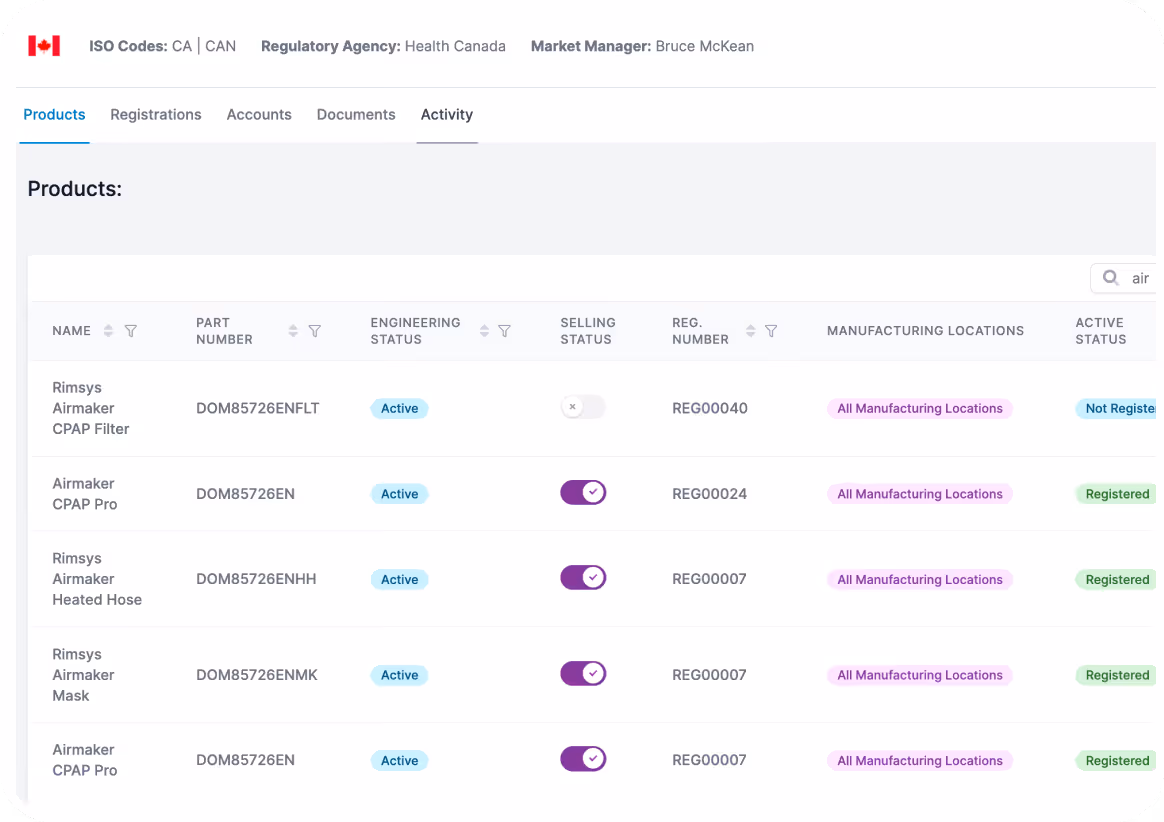Click Manufacturing Locations column header
The height and width of the screenshot is (822, 1164).
point(926,331)
